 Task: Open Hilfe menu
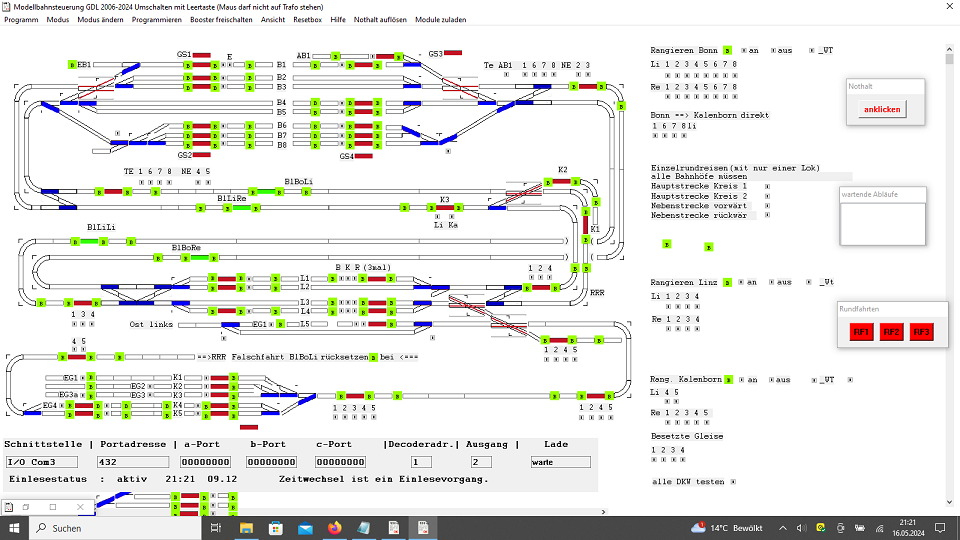click(x=338, y=20)
